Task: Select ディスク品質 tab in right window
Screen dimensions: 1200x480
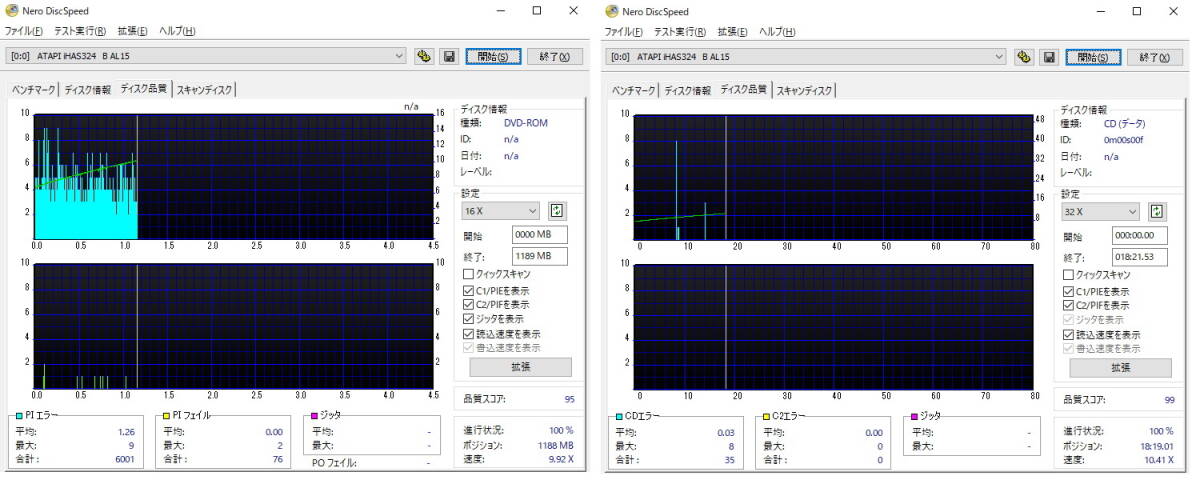Action: 744,88
